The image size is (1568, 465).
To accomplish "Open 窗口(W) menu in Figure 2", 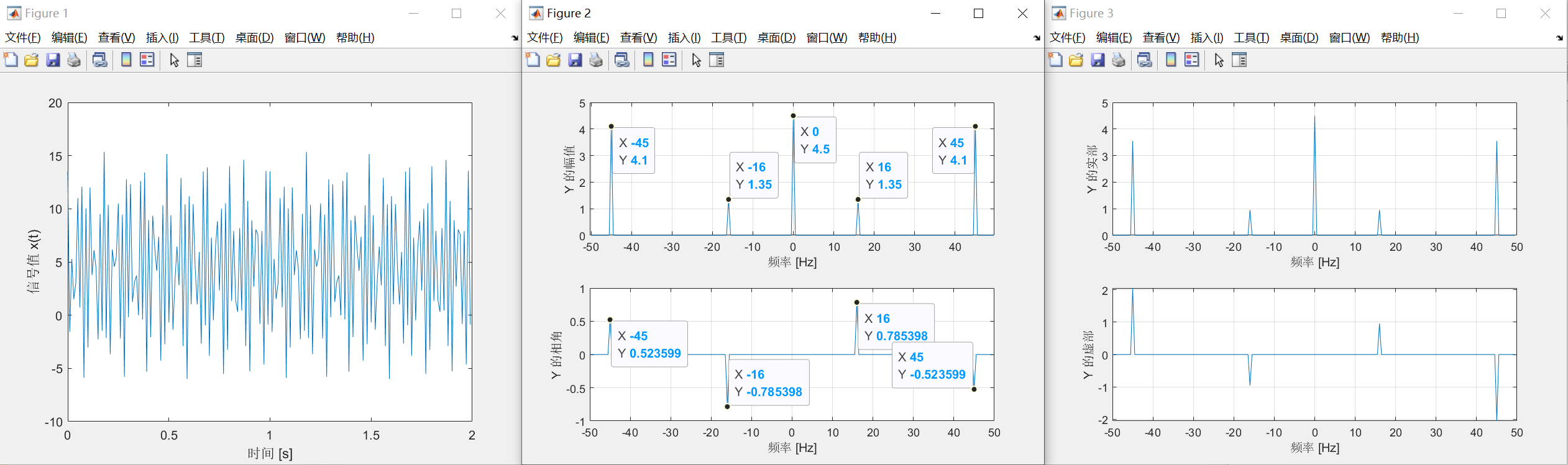I will pyautogui.click(x=827, y=37).
